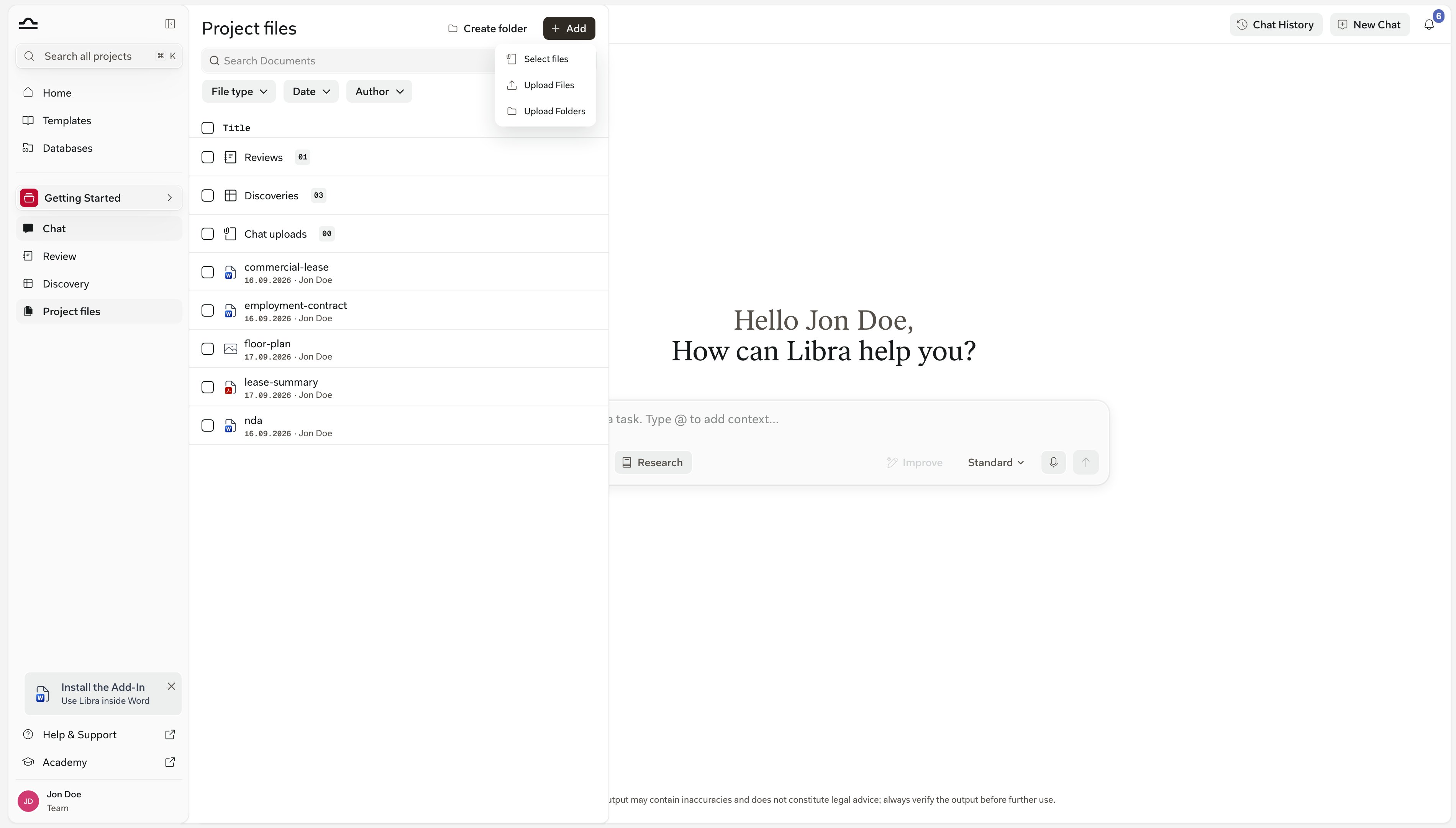This screenshot has width=1456, height=828.
Task: Click the Search all projects field
Action: (x=100, y=56)
